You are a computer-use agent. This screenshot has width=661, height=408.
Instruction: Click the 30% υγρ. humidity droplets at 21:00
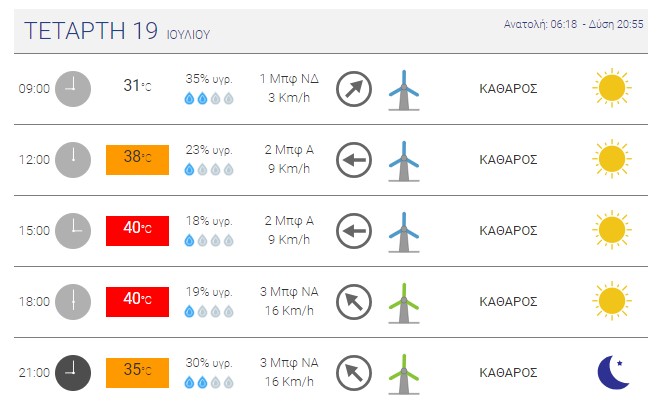click(209, 383)
